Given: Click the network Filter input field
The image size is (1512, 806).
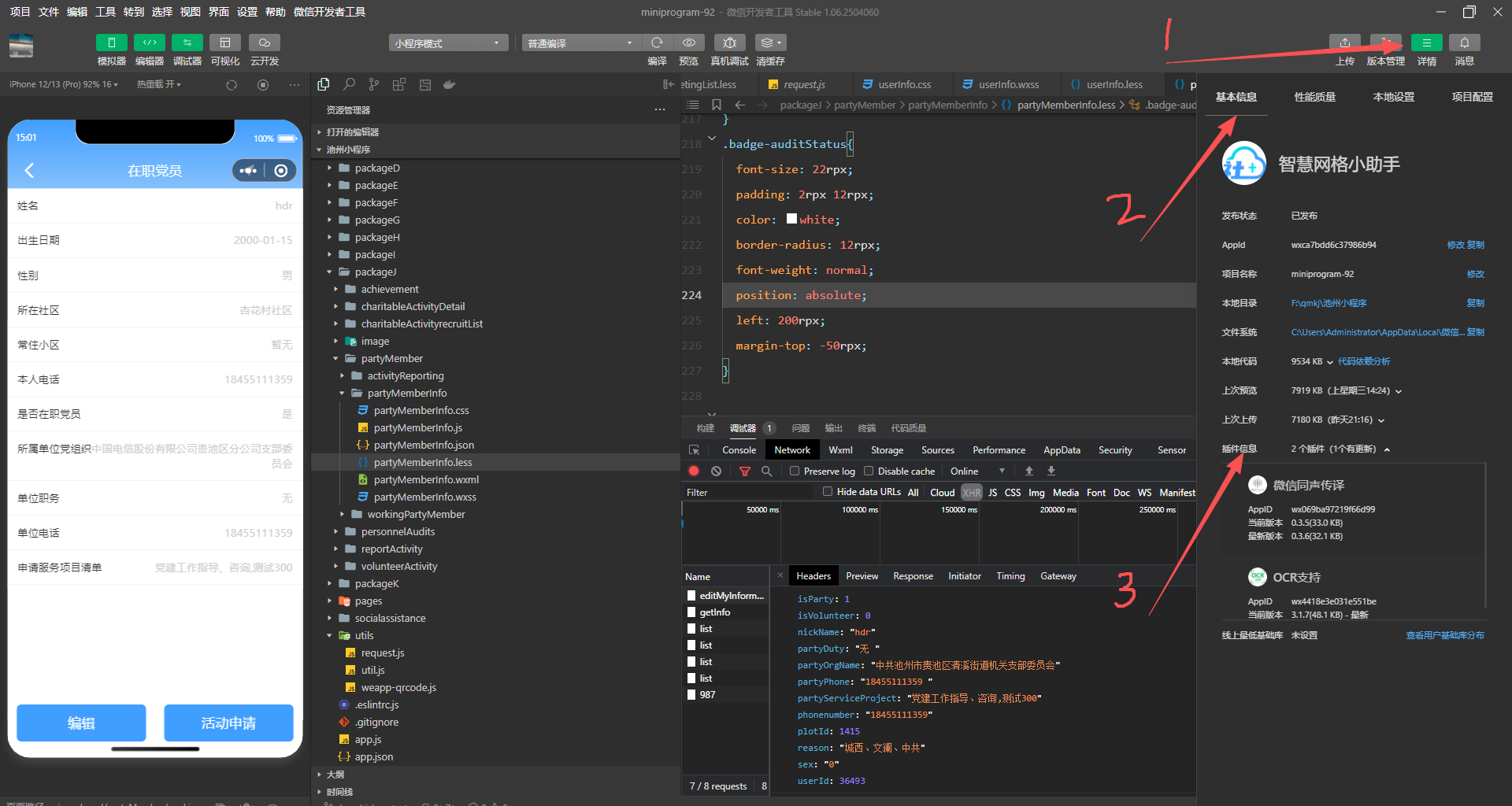Looking at the screenshot, I should 748,492.
